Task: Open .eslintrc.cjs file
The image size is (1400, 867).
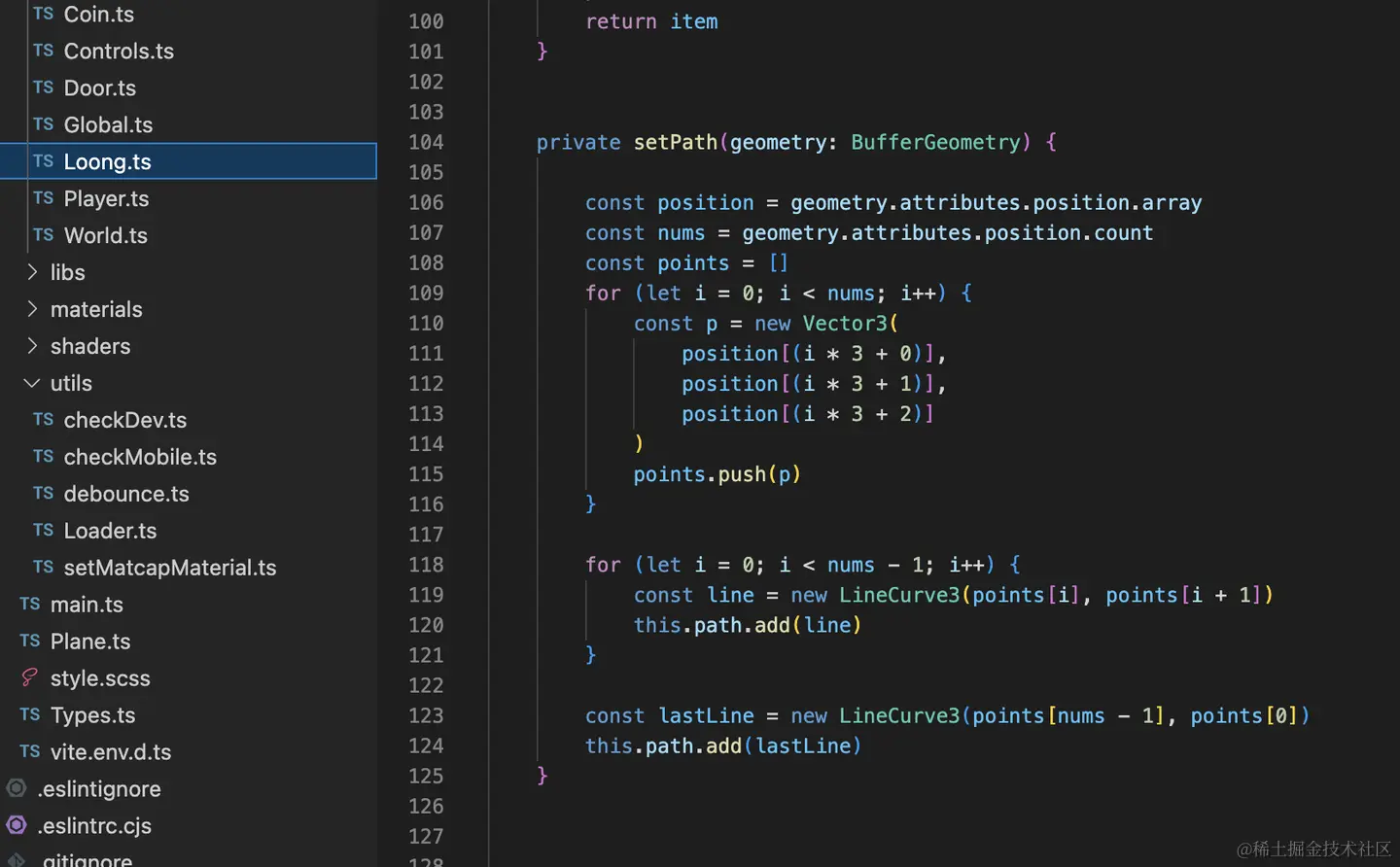Action: (94, 827)
